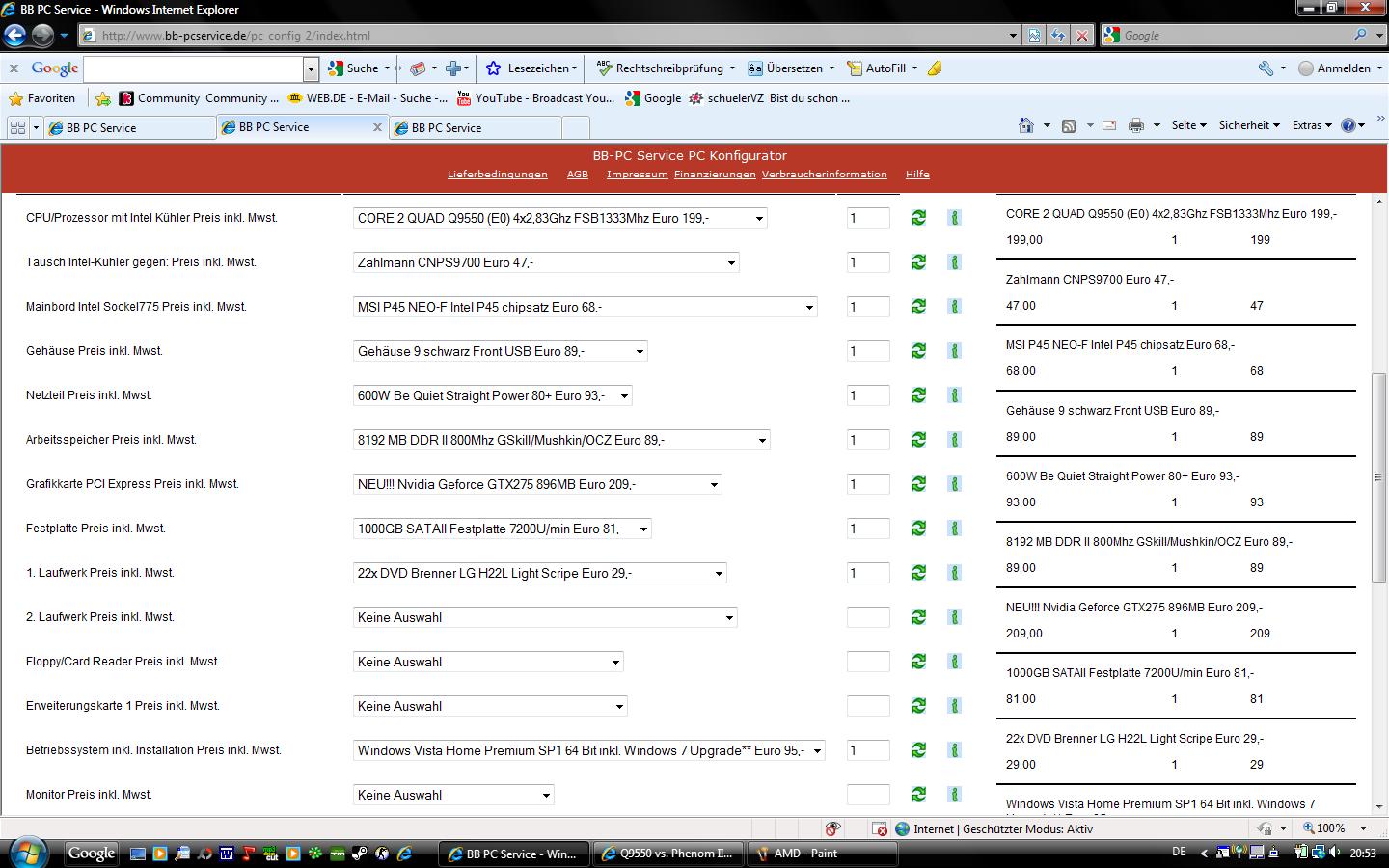The width and height of the screenshot is (1389, 868).
Task: Open the Seite menu in command bar
Action: click(x=1188, y=125)
